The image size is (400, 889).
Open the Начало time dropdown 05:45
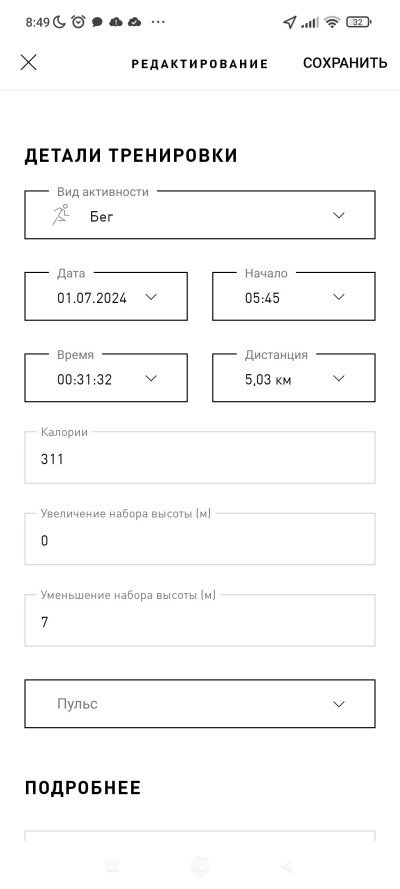point(293,297)
